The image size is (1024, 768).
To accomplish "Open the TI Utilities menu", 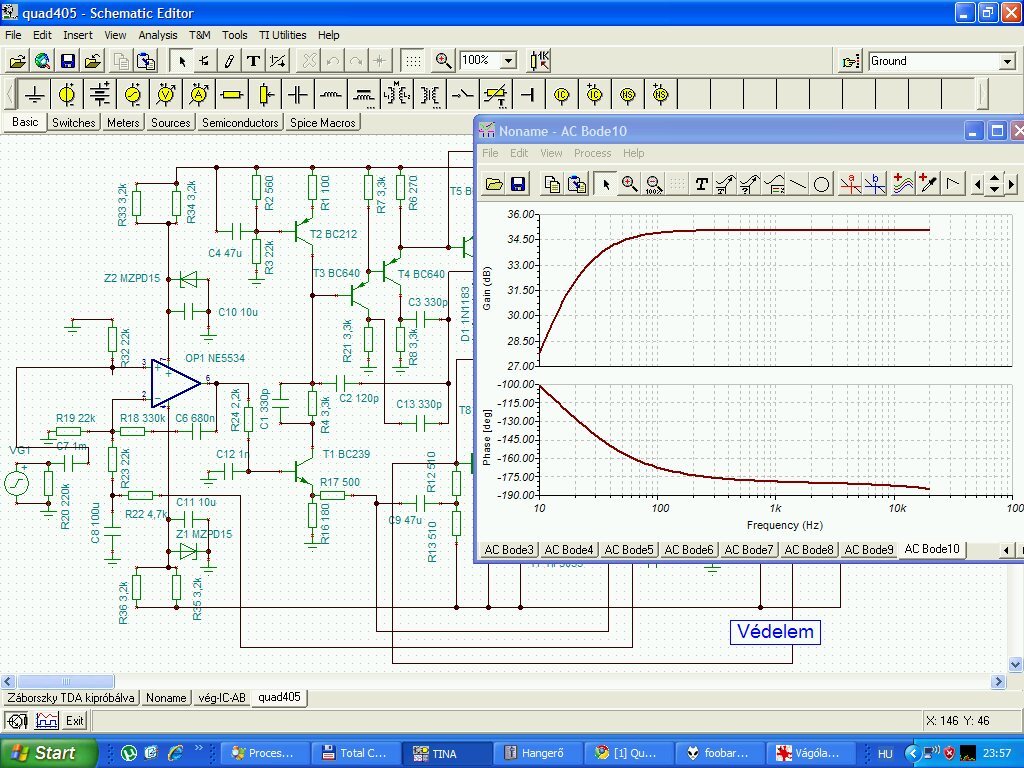I will click(282, 35).
